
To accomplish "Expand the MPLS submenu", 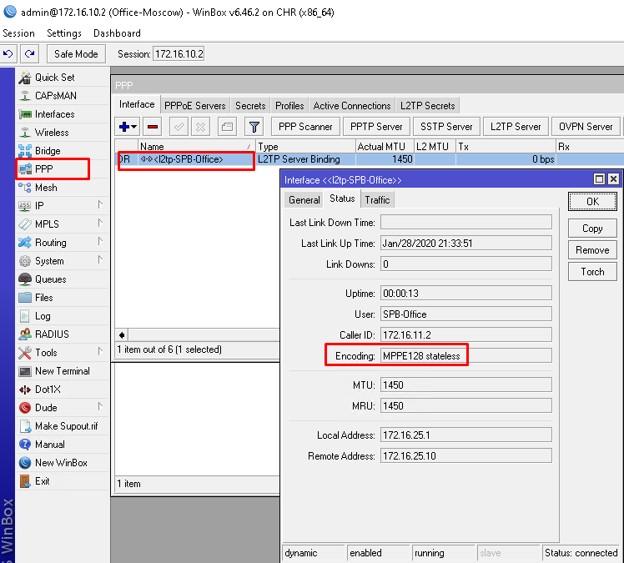I will 100,223.
